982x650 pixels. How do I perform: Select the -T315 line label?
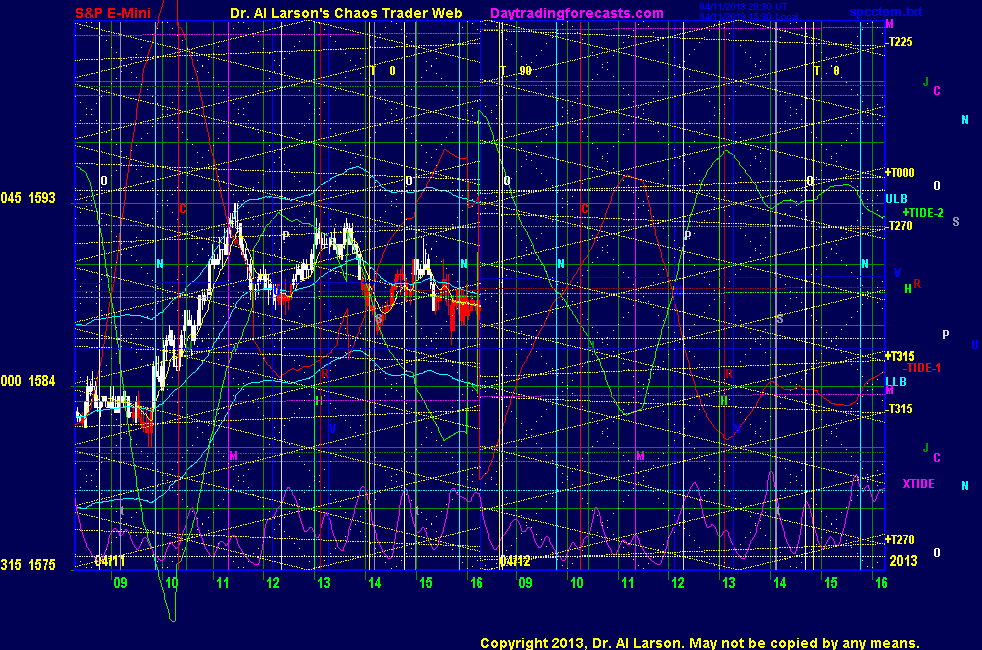(900, 409)
